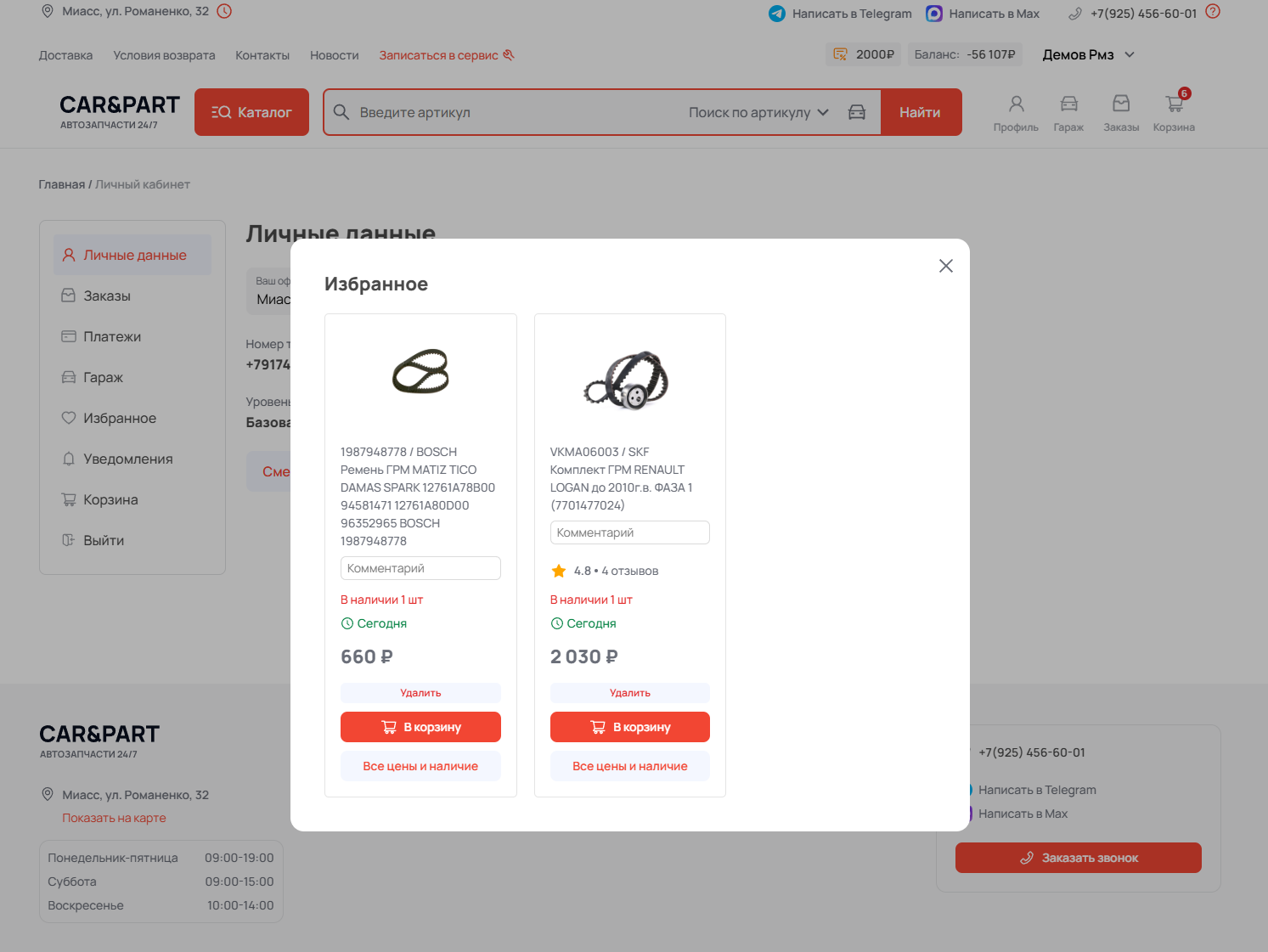Click the BOSCH belt comment field

coord(420,568)
